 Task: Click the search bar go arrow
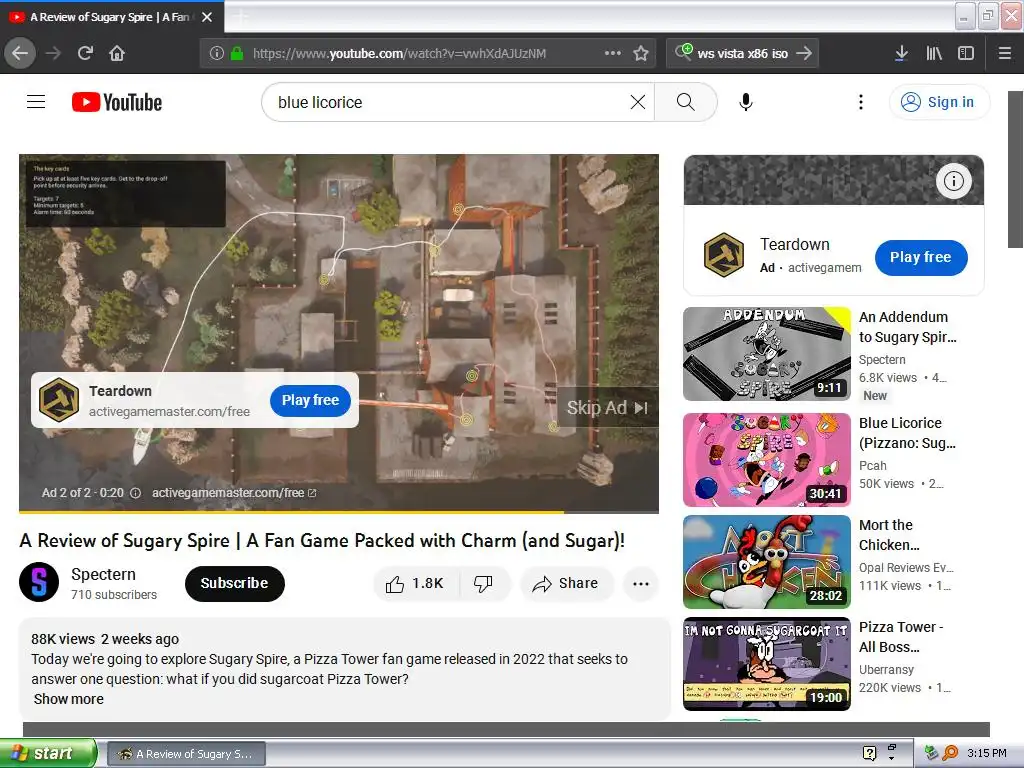(x=805, y=53)
